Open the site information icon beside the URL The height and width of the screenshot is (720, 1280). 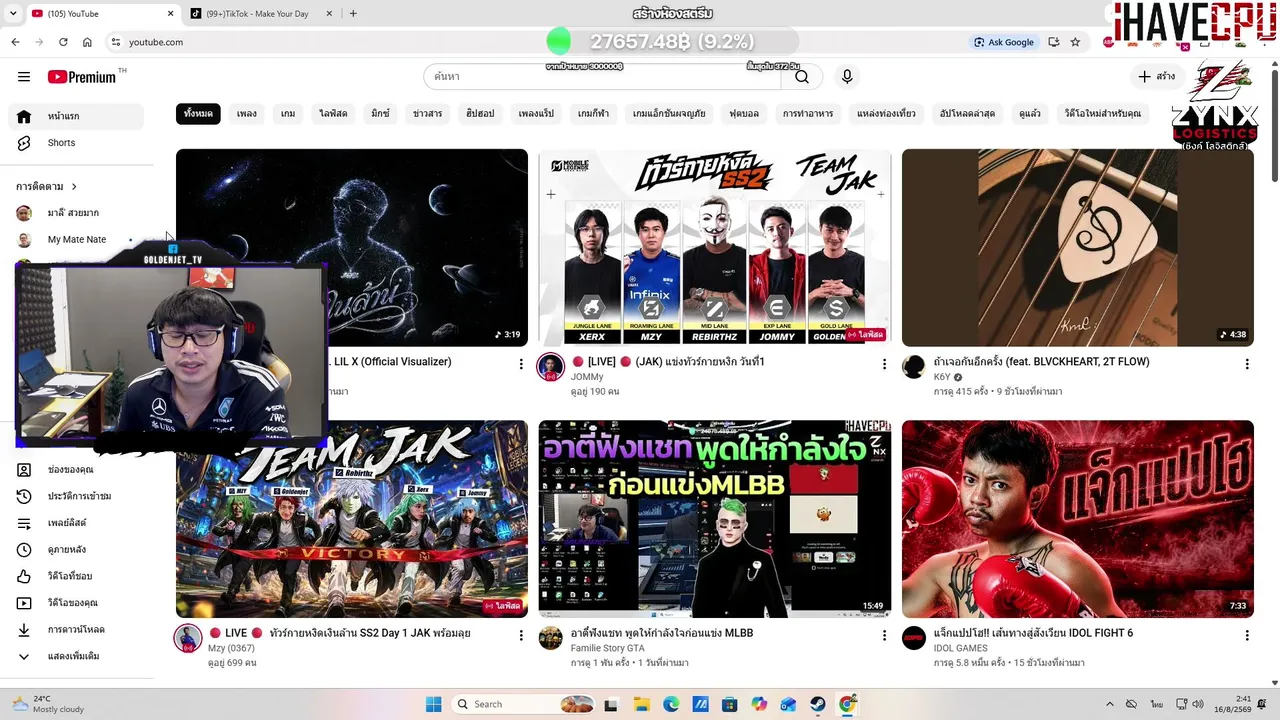pos(116,42)
